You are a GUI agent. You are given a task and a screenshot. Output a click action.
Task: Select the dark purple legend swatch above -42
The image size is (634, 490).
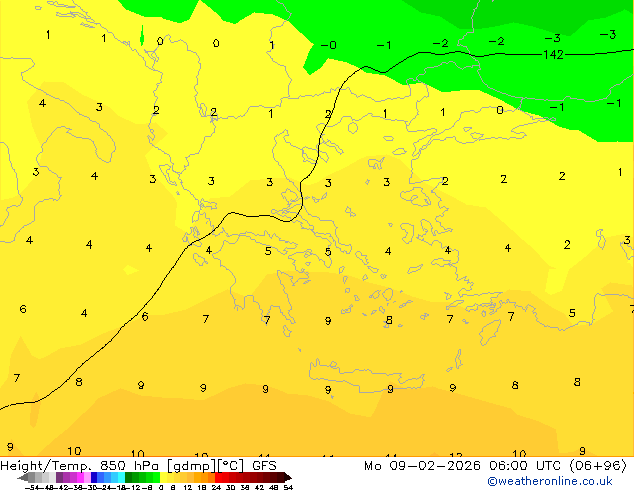pyautogui.click(x=59, y=477)
